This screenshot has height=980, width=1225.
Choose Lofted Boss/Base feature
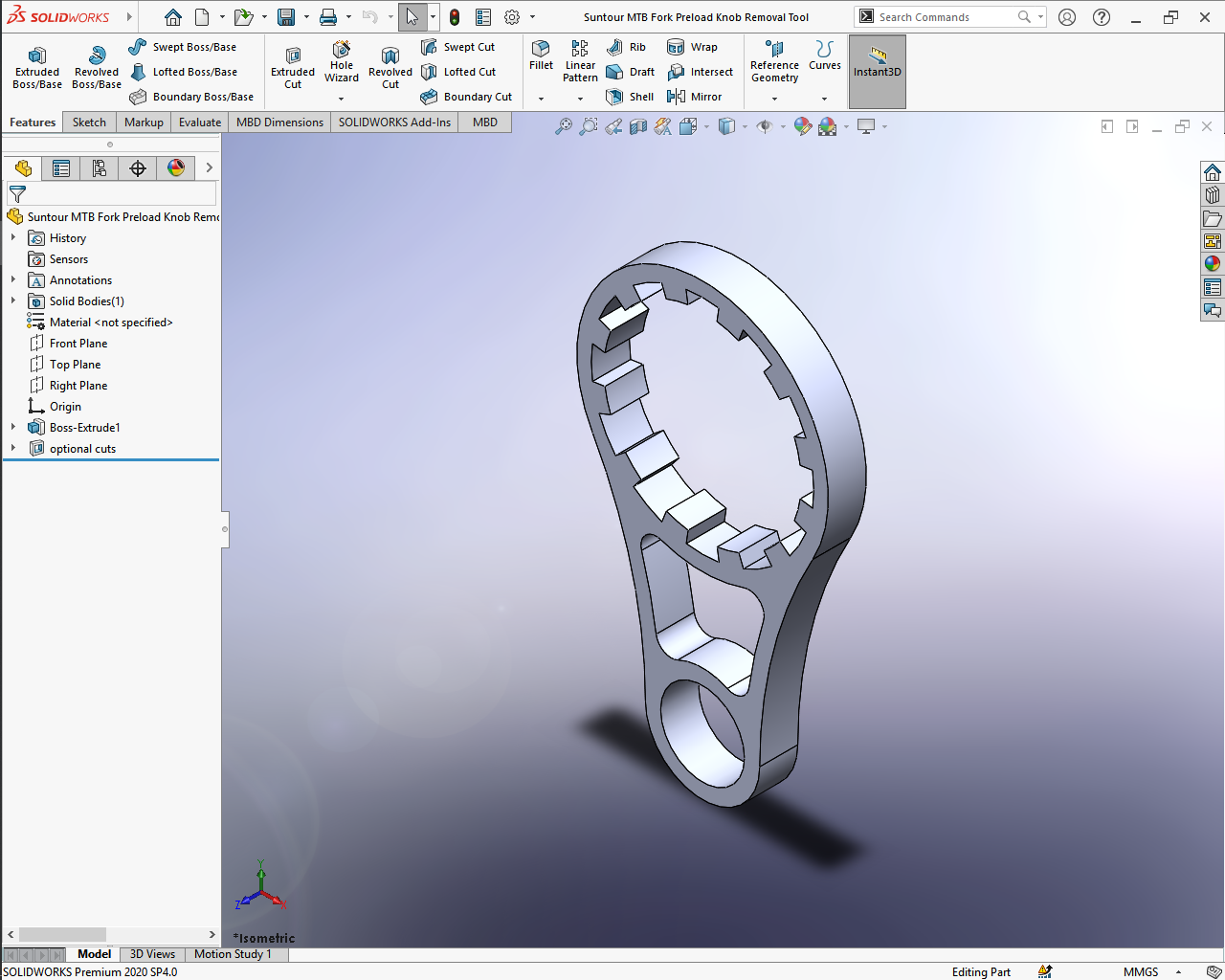pos(183,72)
